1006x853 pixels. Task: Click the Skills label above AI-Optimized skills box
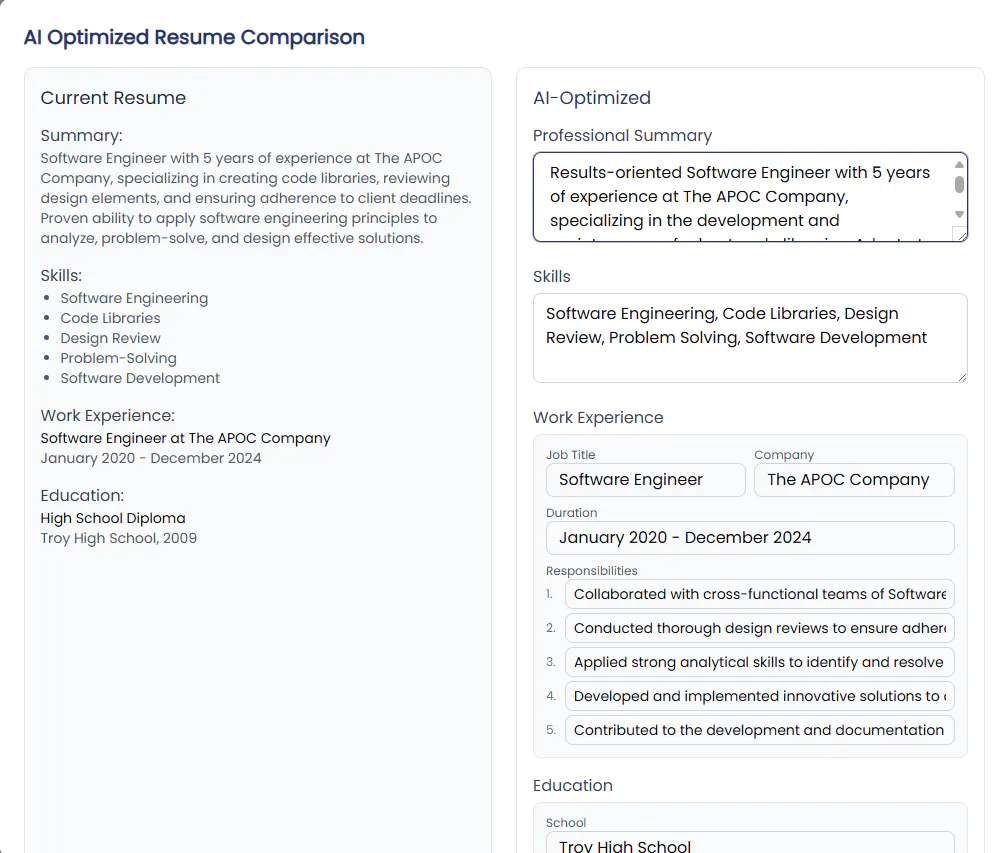coord(552,276)
